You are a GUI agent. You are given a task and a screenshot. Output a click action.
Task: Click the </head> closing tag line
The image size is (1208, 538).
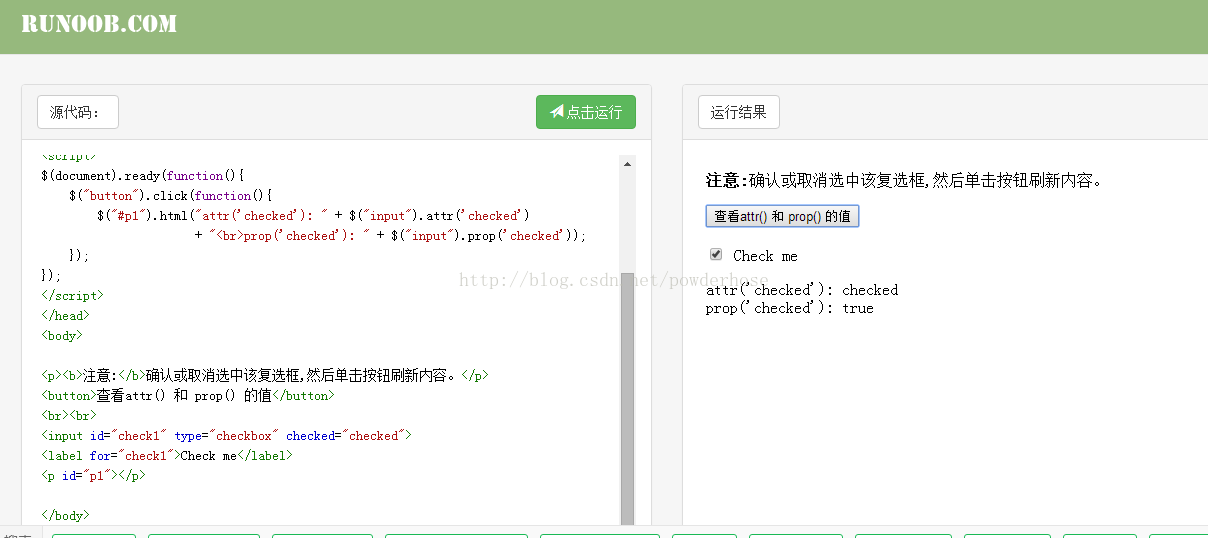point(65,315)
